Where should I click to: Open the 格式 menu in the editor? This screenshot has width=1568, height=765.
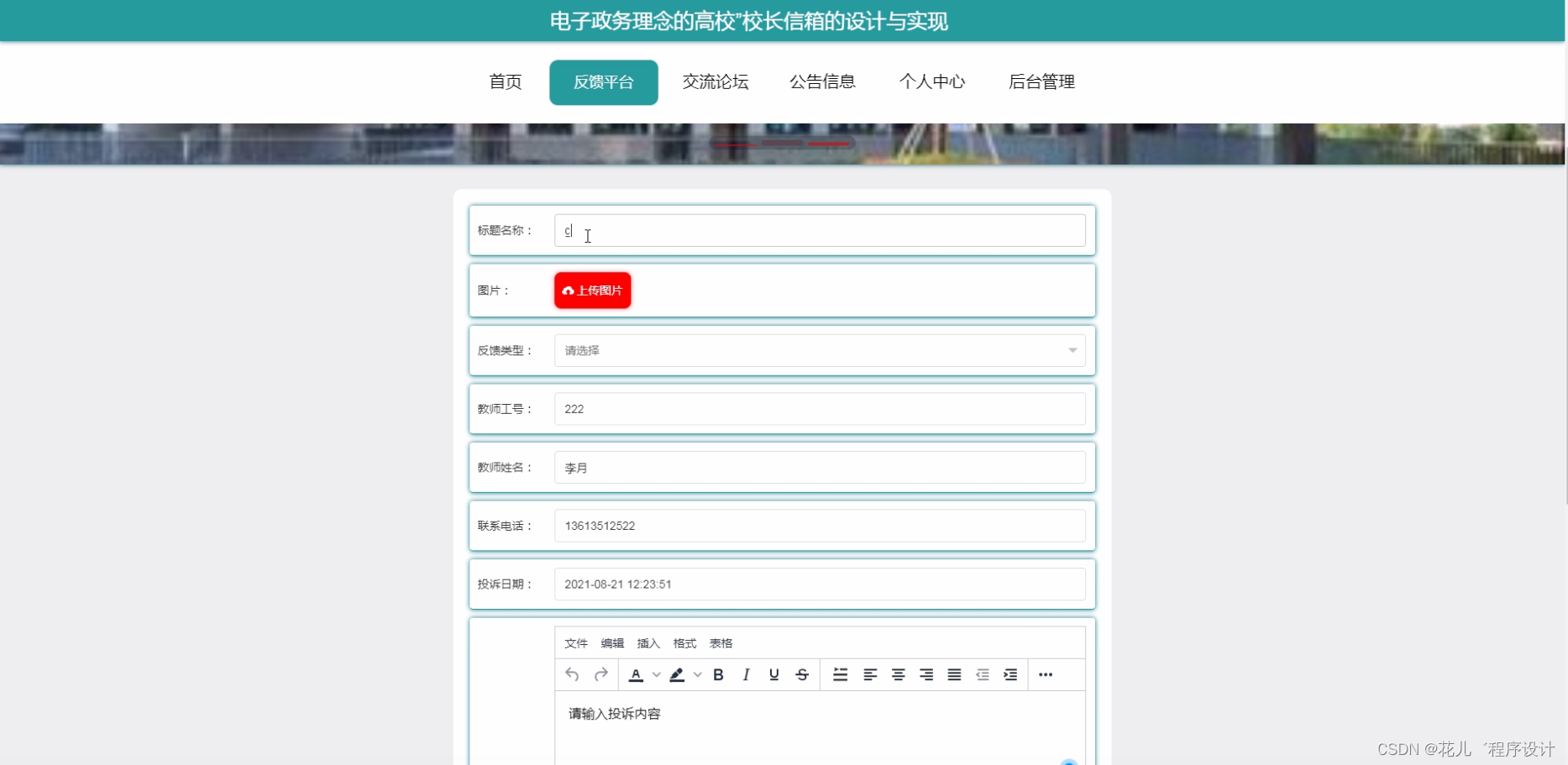pyautogui.click(x=684, y=642)
